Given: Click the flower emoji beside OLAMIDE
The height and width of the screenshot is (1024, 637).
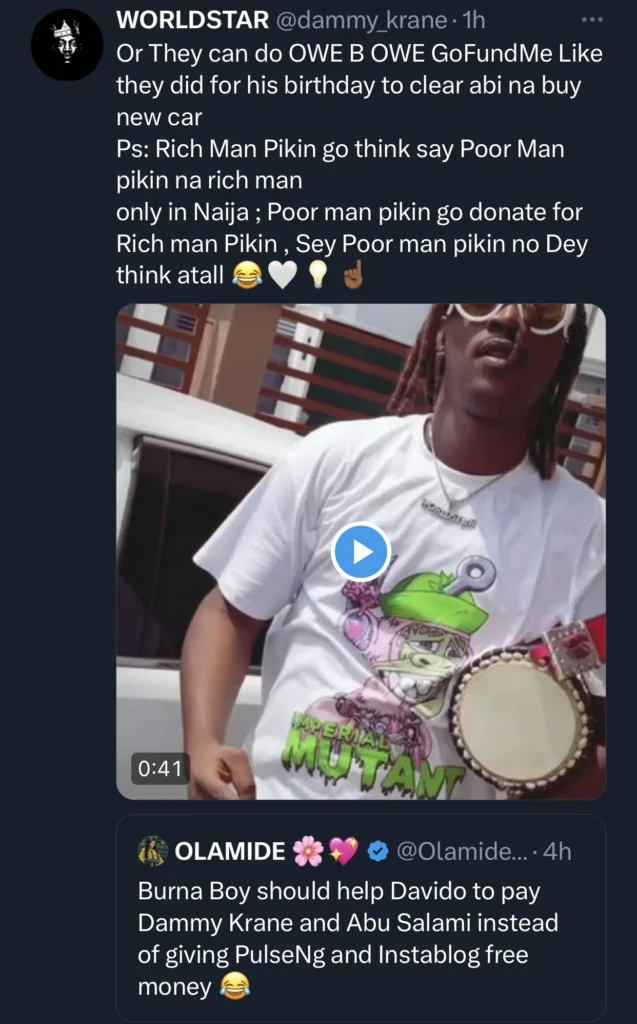Looking at the screenshot, I should click(x=306, y=851).
